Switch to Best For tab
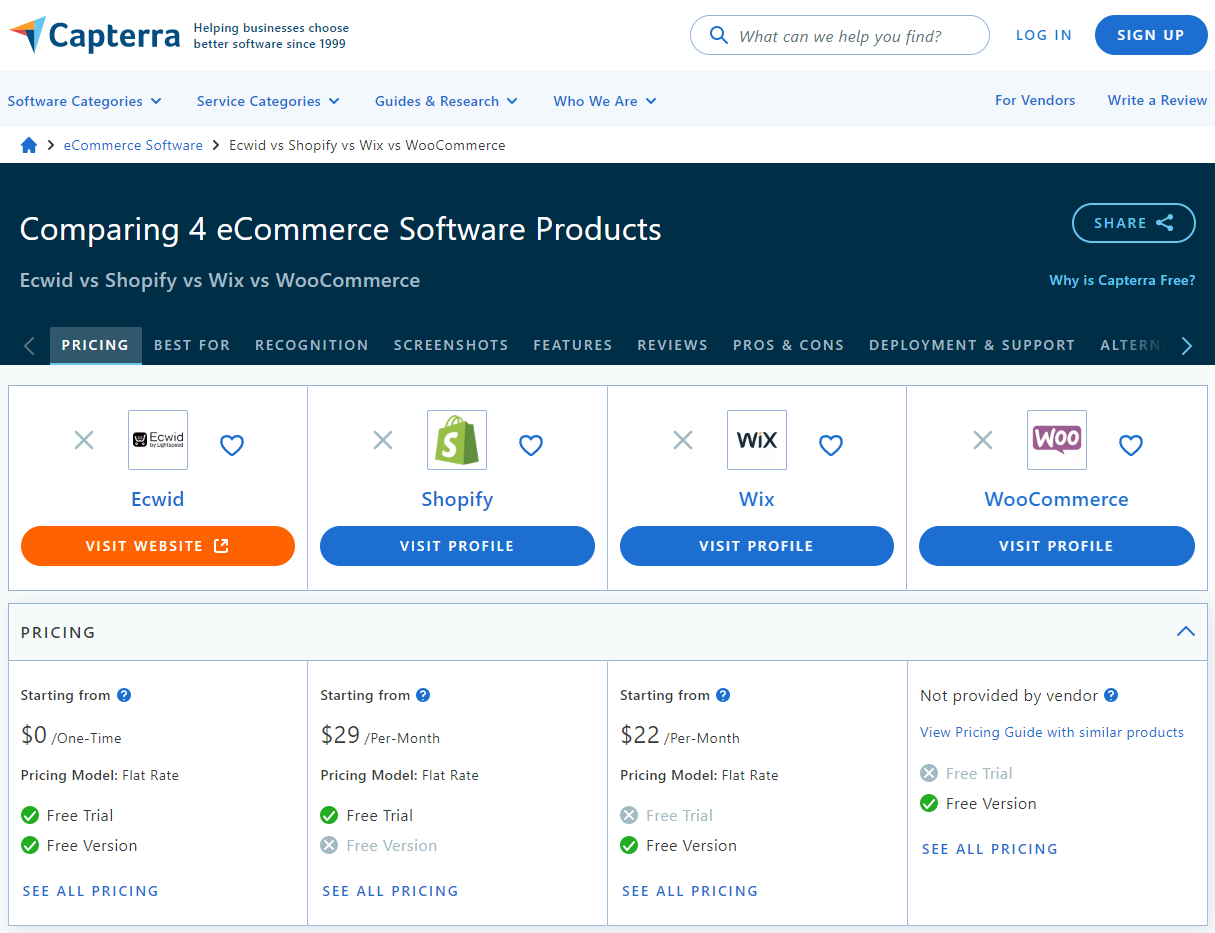Image resolution: width=1215 pixels, height=933 pixels. [192, 345]
